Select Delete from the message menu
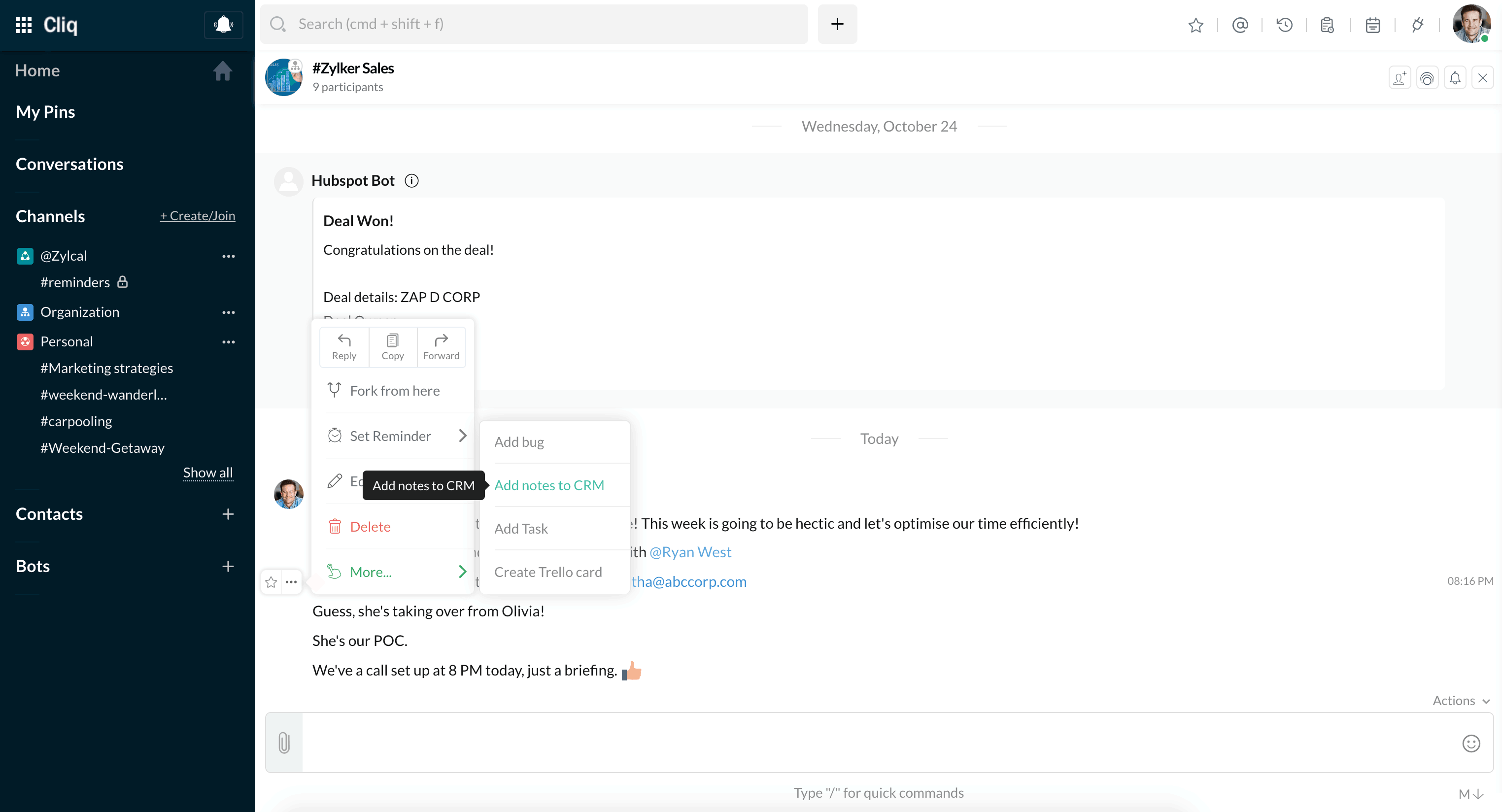Screen dimensions: 1502x812 pos(393,526)
